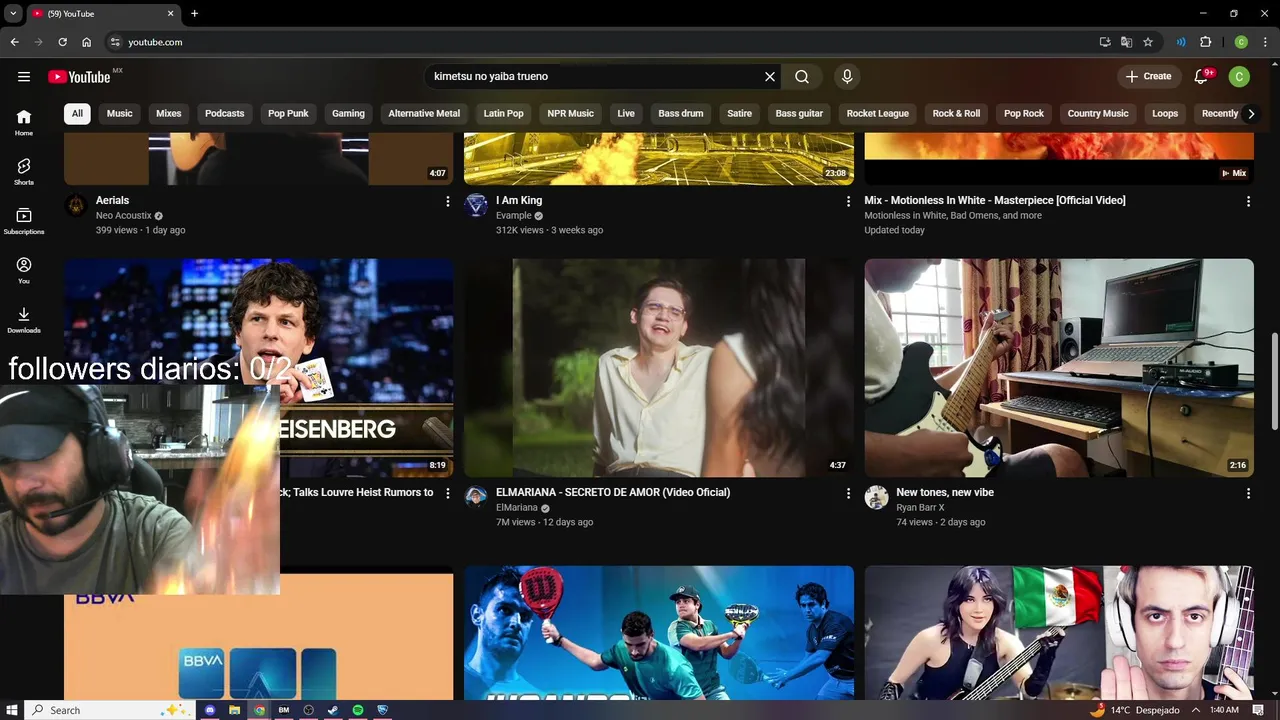The height and width of the screenshot is (720, 1280).
Task: Reload the page in Chrome
Action: click(x=62, y=42)
